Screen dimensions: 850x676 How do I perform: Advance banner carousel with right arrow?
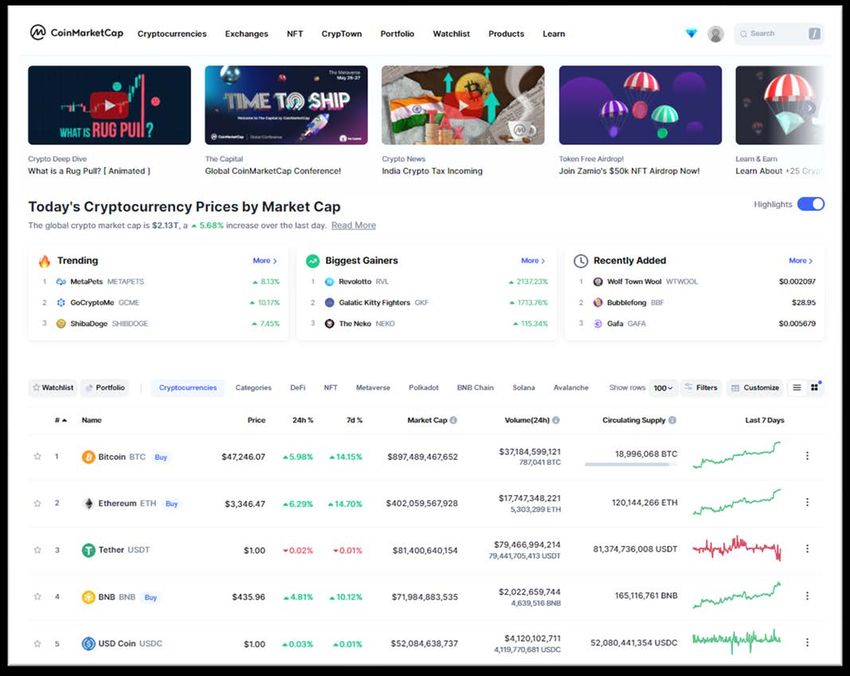coord(810,107)
